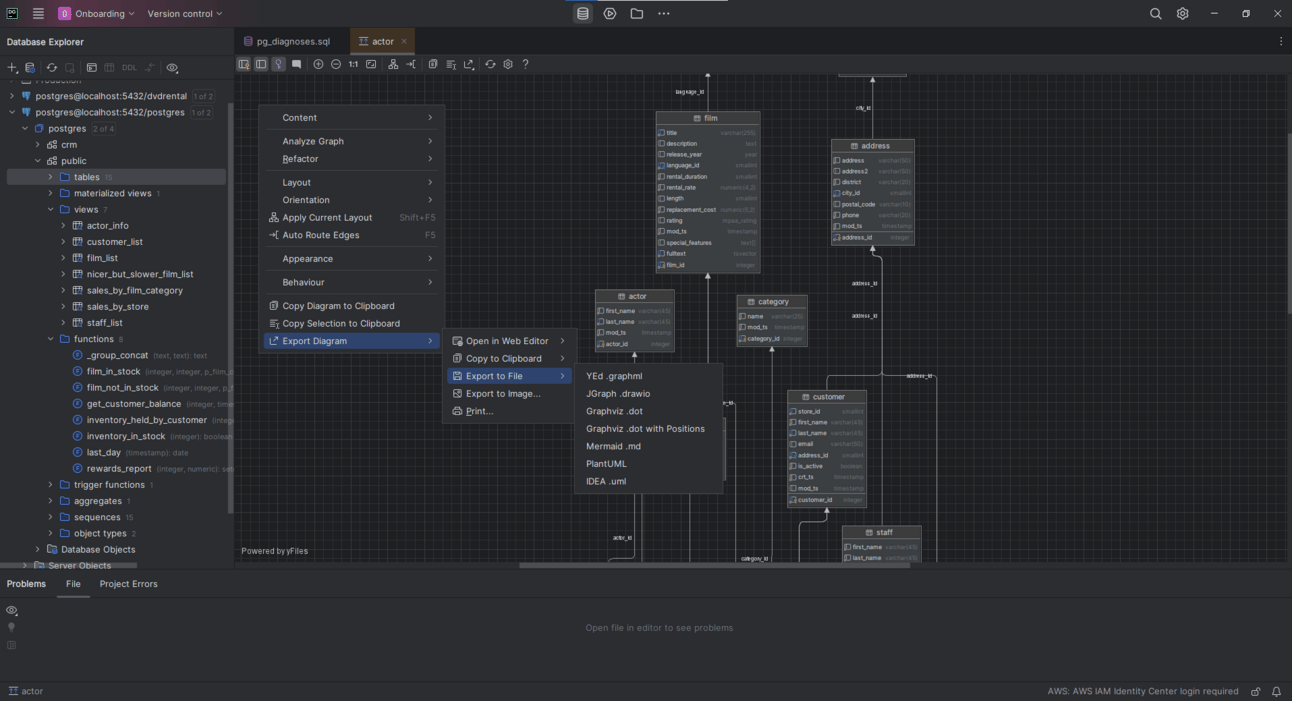Click the refresh icon in Database Explorer toolbar
The width and height of the screenshot is (1292, 701).
click(x=52, y=68)
